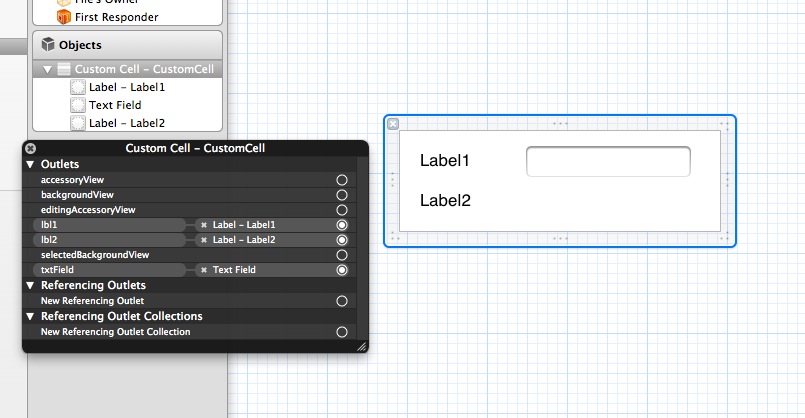Click the icon beside Label - Label1 in outline
This screenshot has width=805, height=418.
(78, 87)
